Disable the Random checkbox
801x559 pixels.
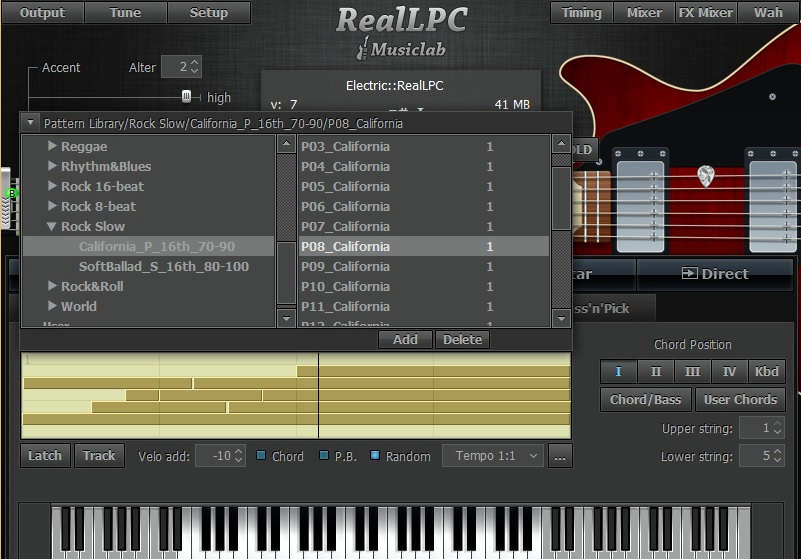pos(375,456)
